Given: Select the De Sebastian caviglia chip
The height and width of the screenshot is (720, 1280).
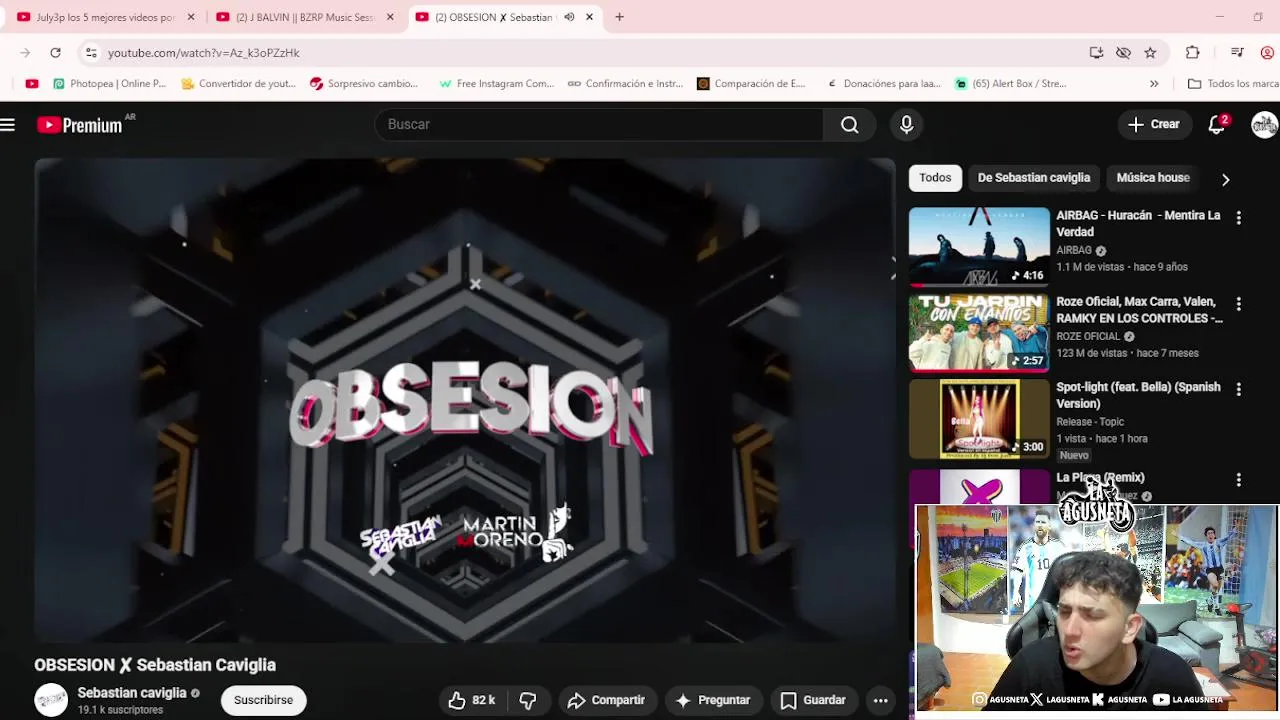Looking at the screenshot, I should (x=1033, y=178).
